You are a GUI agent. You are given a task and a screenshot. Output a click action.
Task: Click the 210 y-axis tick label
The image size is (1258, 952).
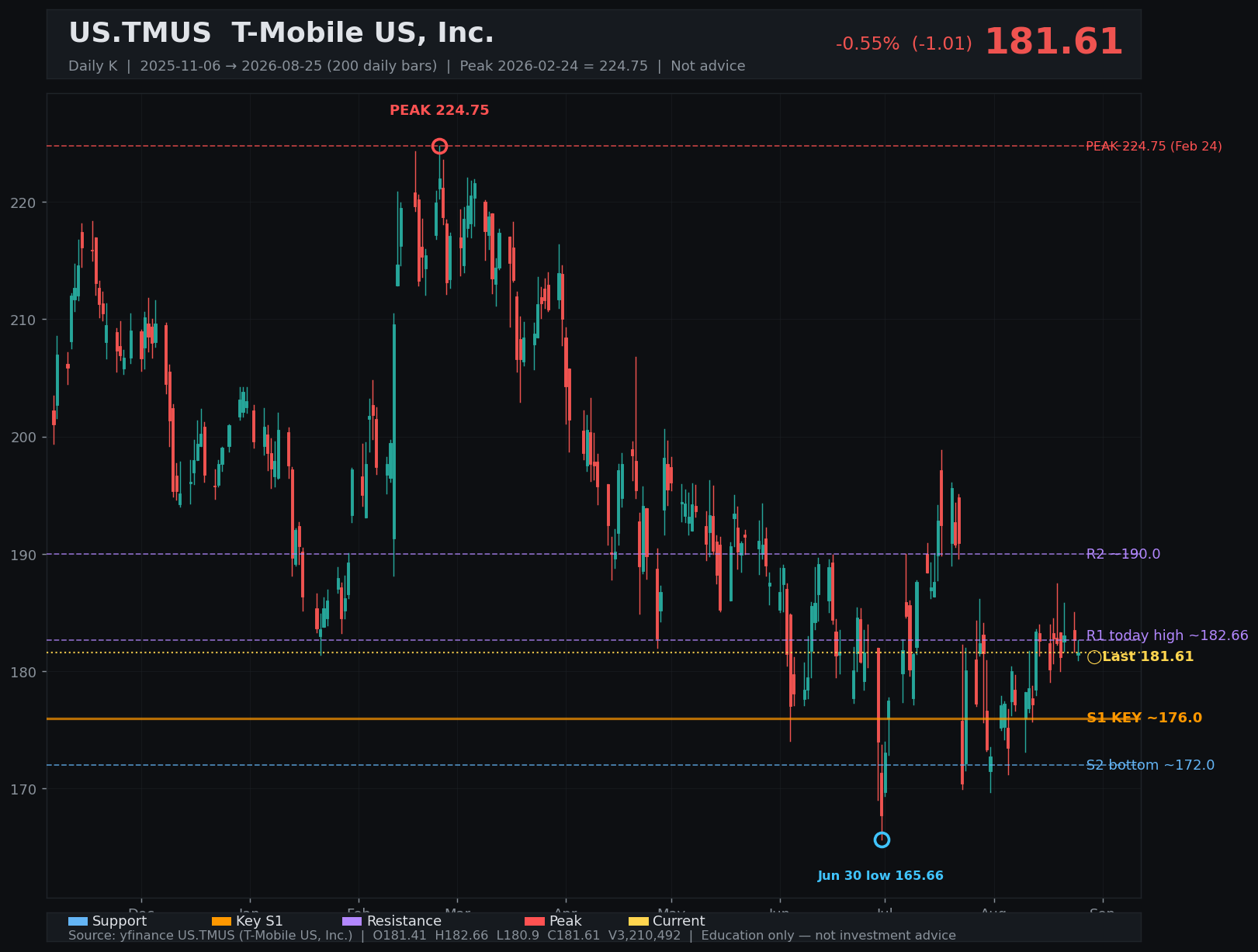pos(23,320)
